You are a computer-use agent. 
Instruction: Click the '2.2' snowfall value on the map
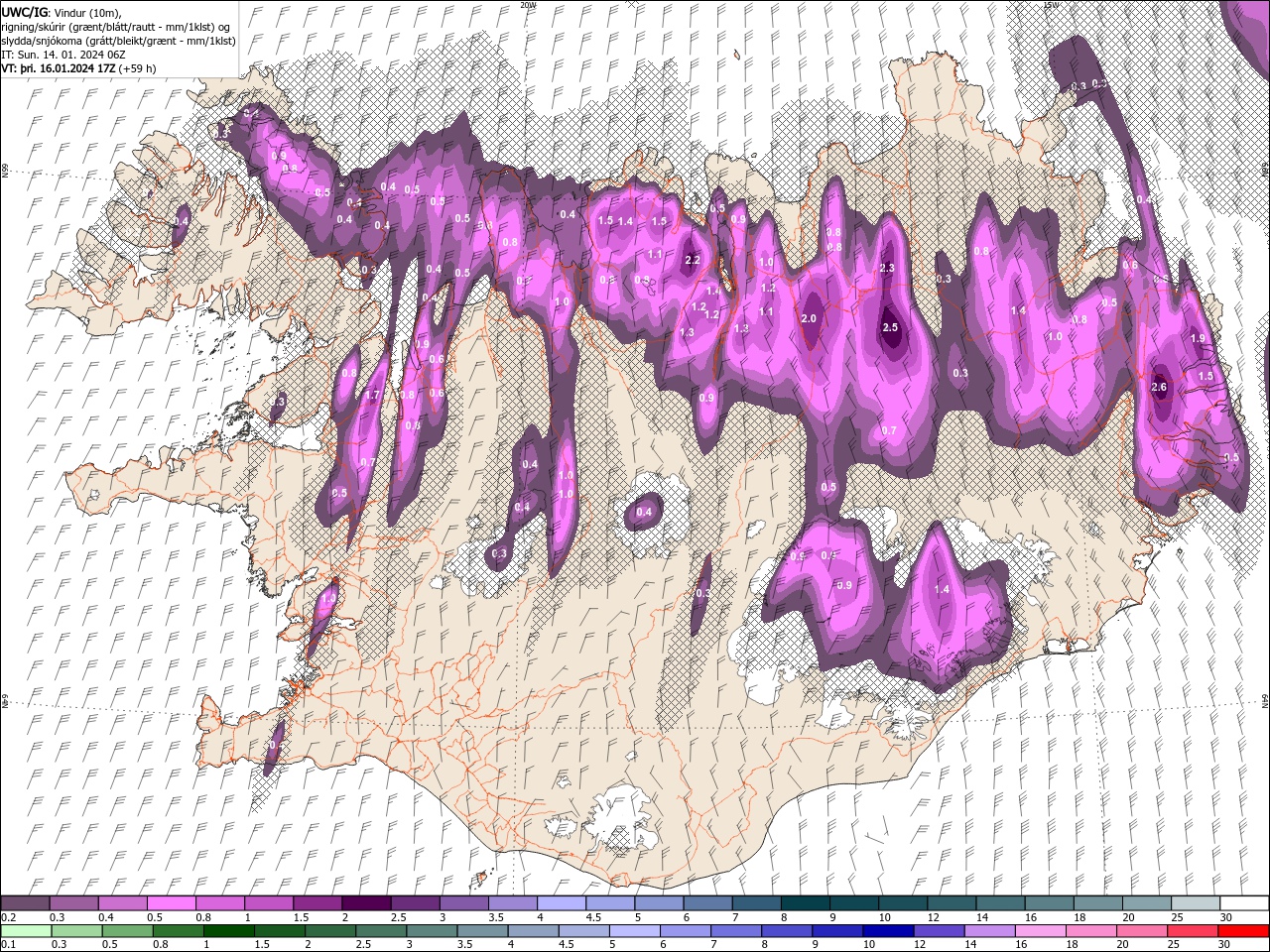(693, 260)
